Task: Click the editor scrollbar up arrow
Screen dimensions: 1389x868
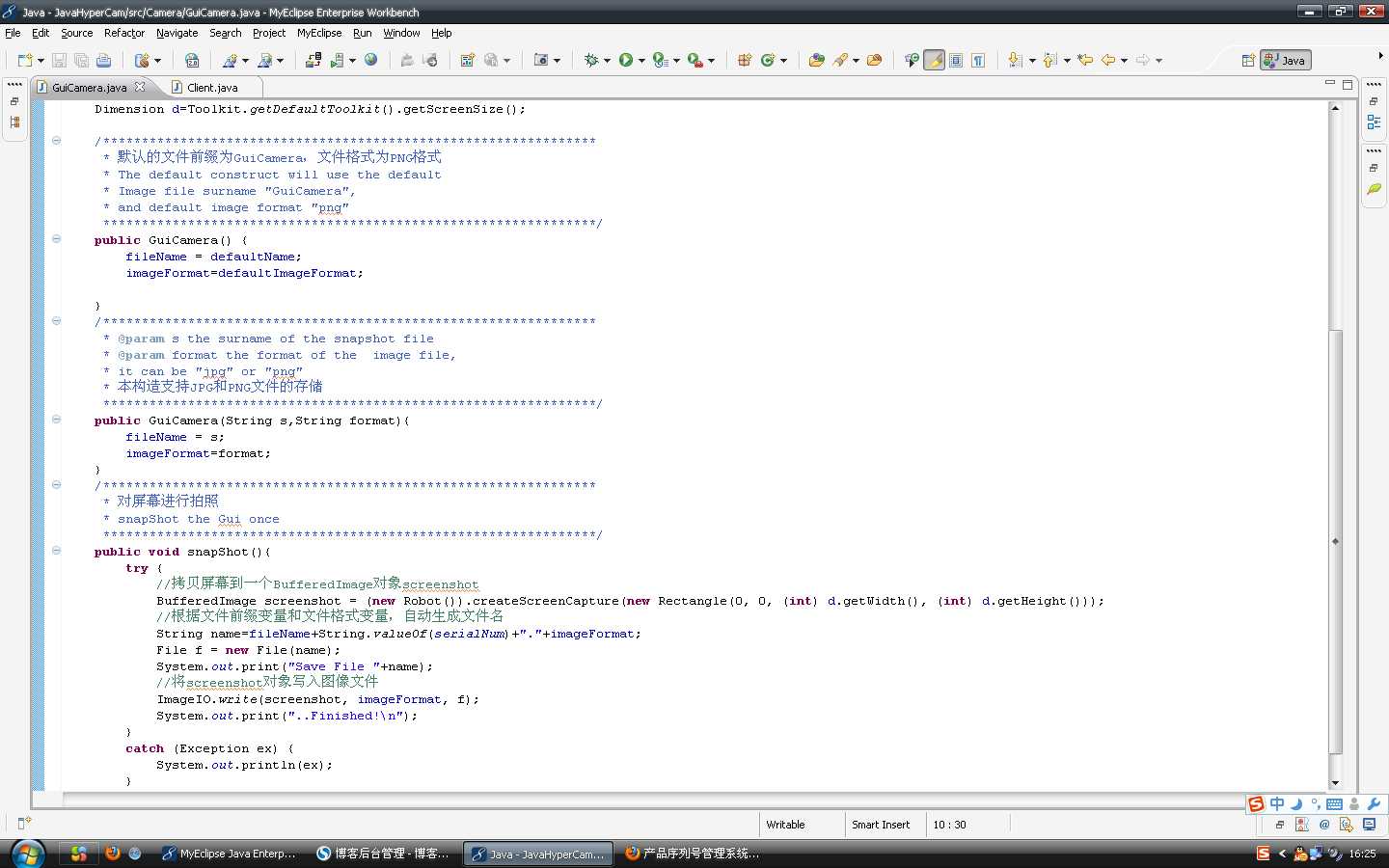Action: pyautogui.click(x=1335, y=107)
